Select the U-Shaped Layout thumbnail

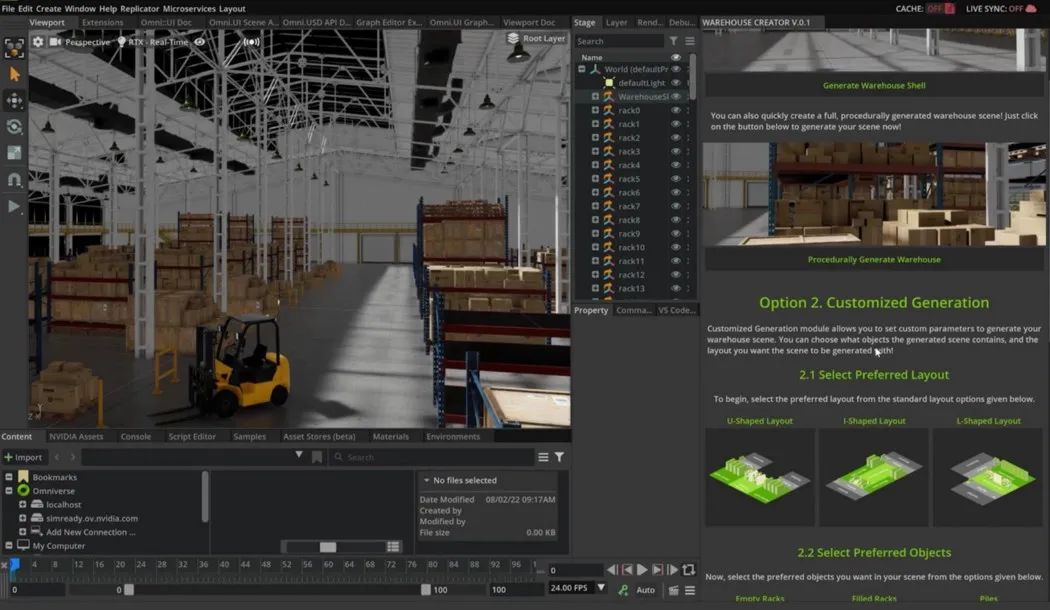pyautogui.click(x=760, y=477)
